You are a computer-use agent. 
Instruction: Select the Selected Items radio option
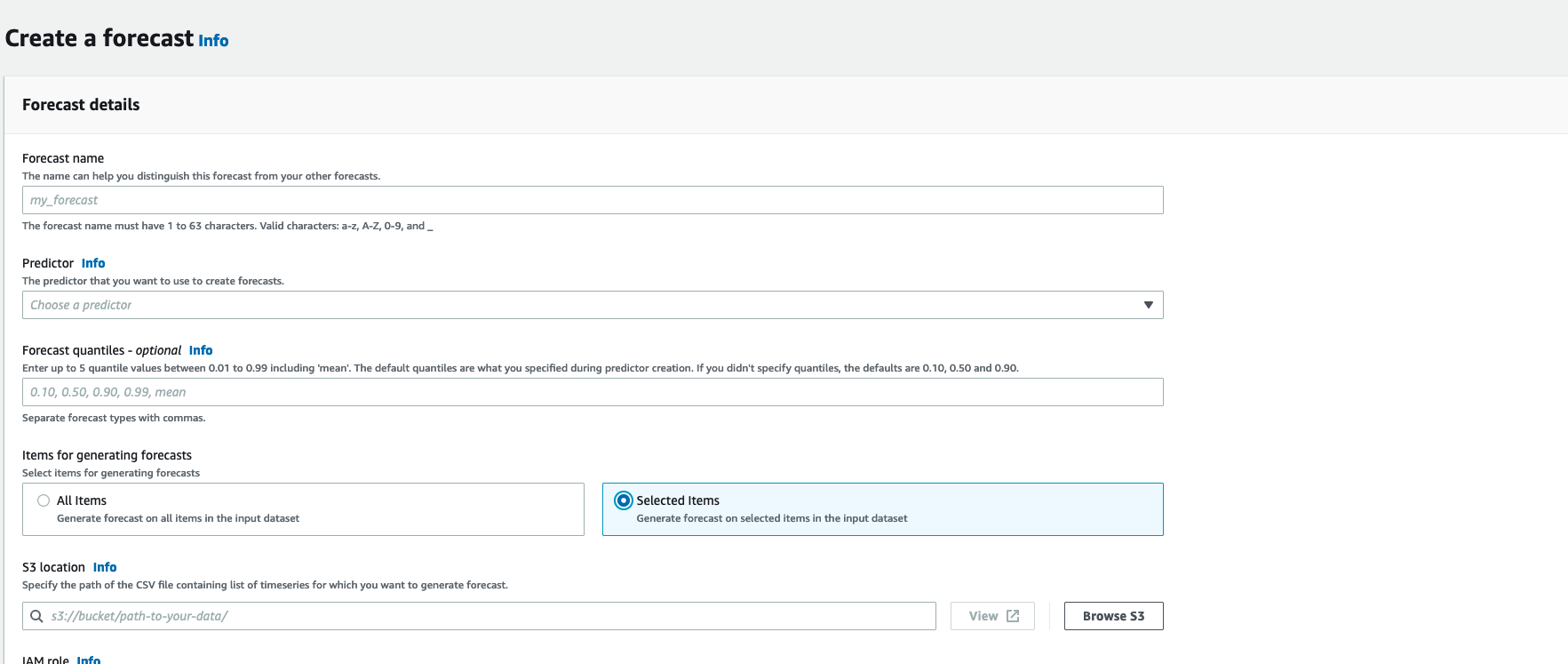(624, 500)
